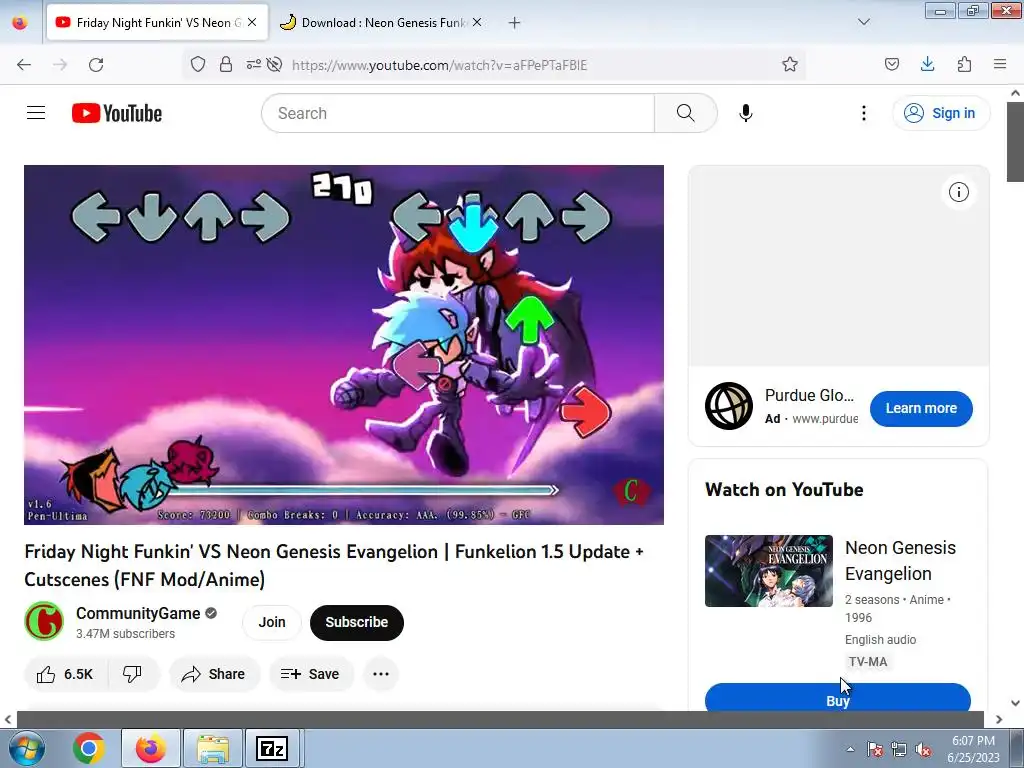Open the Windows Start button
1024x768 pixels.
(27, 748)
